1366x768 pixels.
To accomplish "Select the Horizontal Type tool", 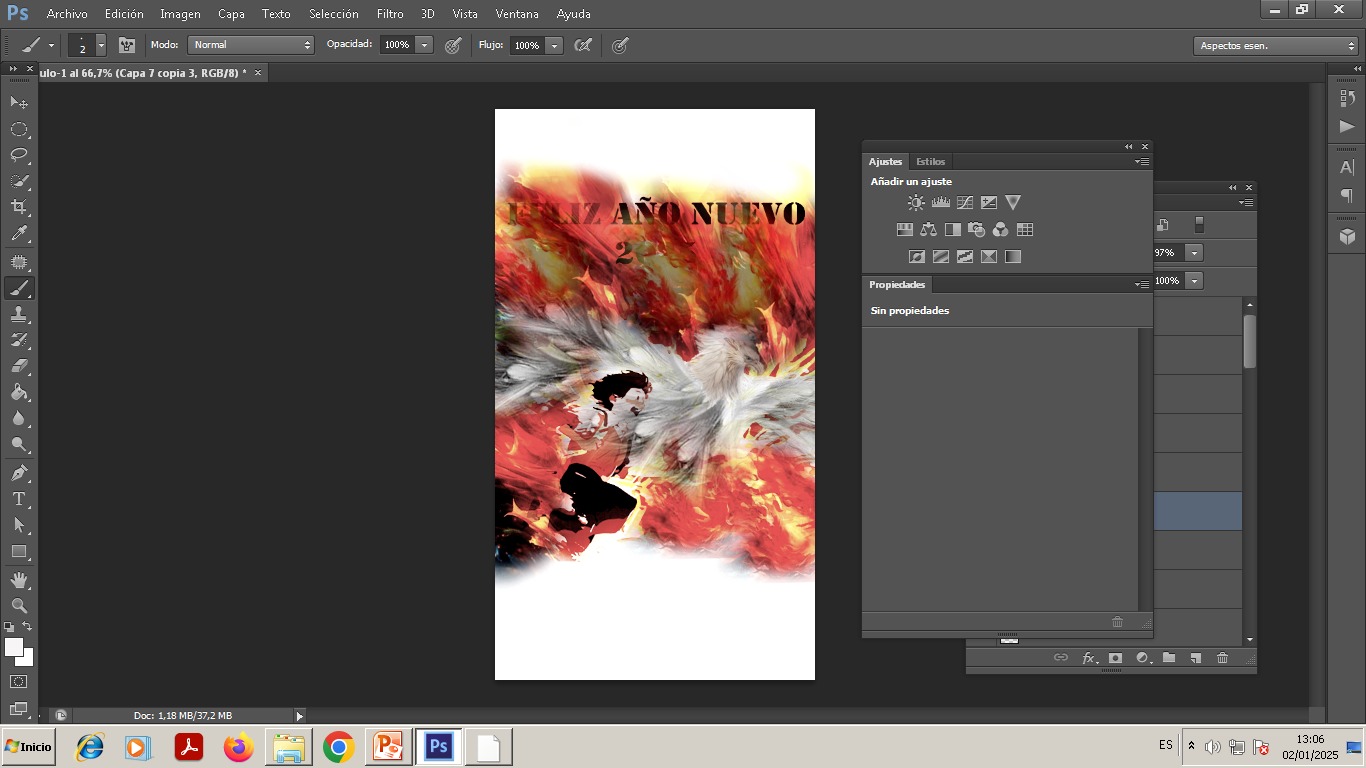I will [19, 499].
